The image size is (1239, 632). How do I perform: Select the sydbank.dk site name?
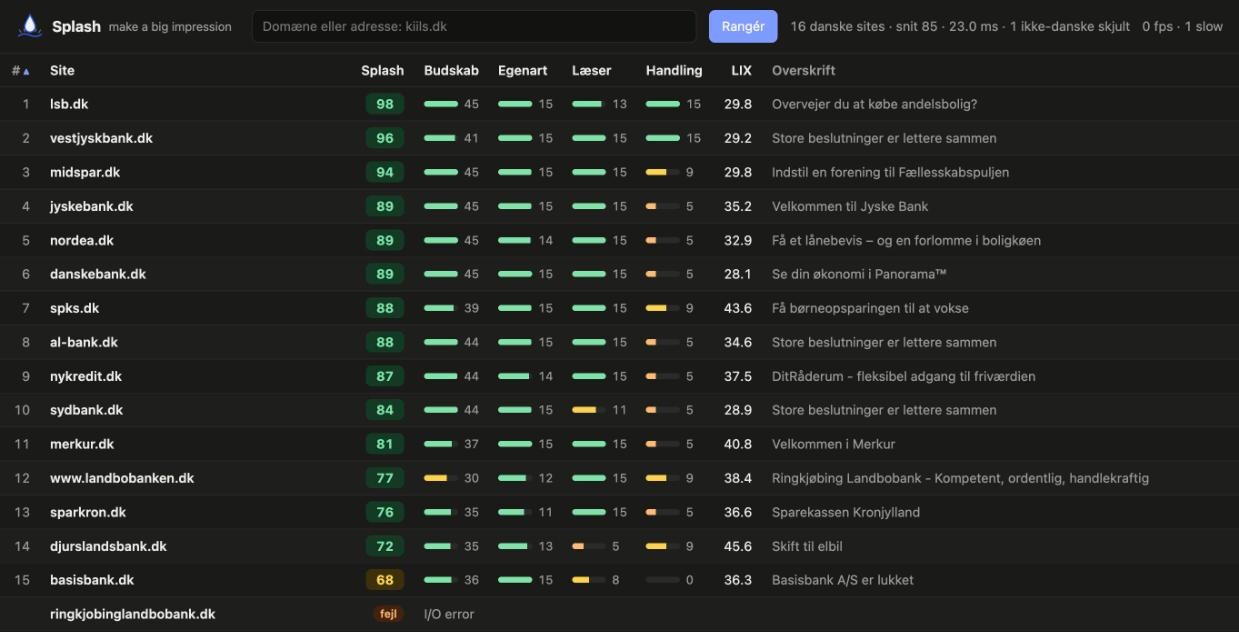tap(86, 410)
